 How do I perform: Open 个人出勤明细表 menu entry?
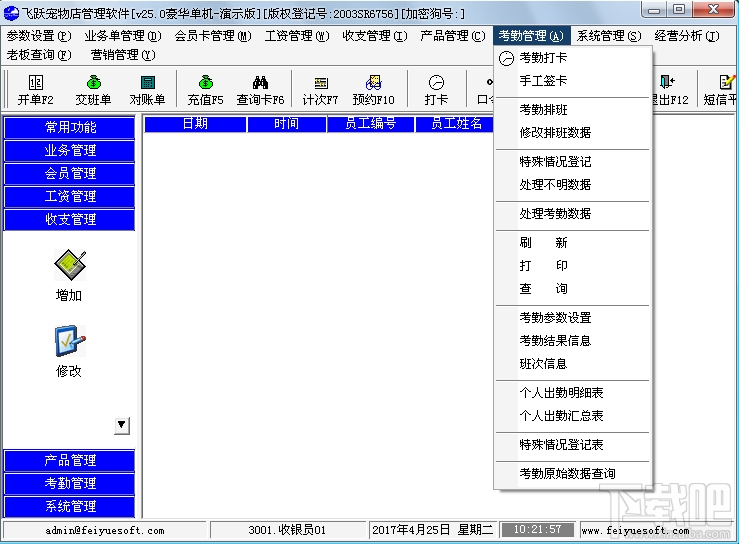(573, 393)
